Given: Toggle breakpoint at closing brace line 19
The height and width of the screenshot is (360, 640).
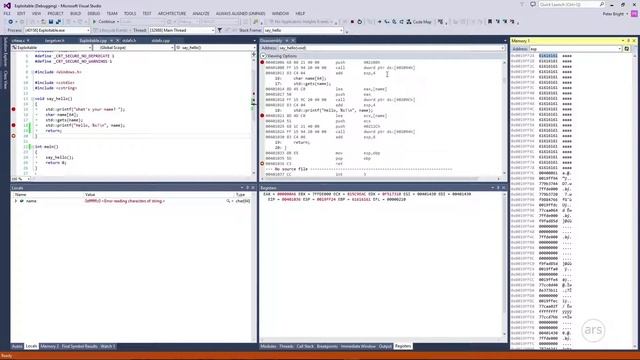Looking at the screenshot, I should [x=13, y=136].
